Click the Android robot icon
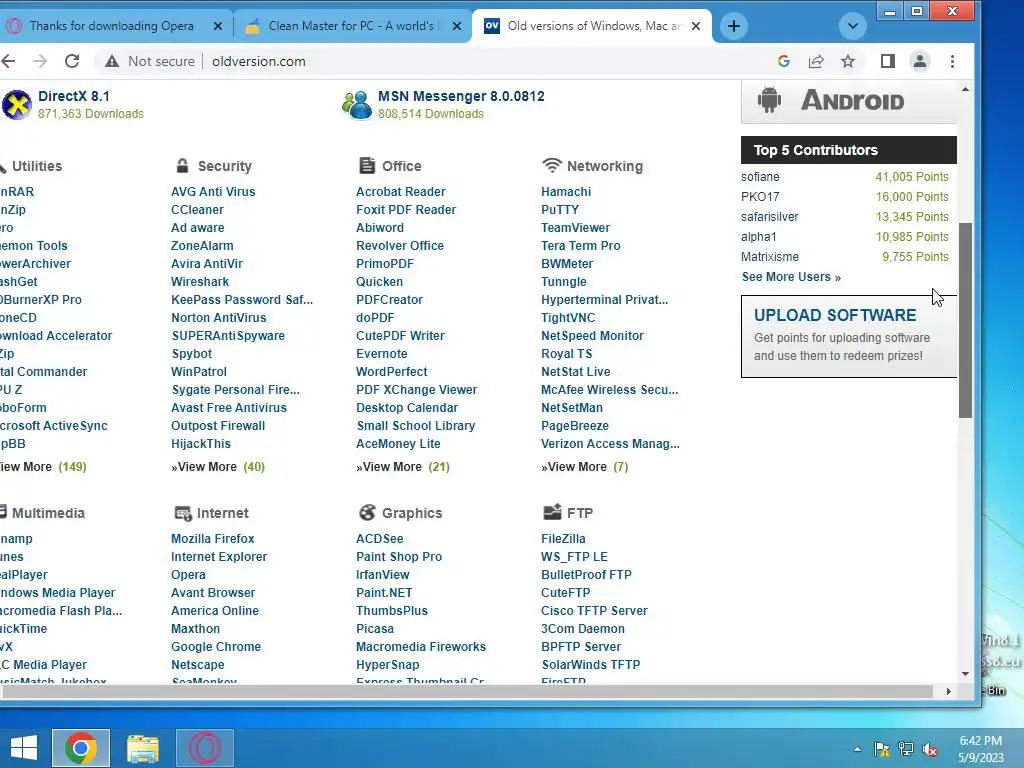 tap(769, 100)
